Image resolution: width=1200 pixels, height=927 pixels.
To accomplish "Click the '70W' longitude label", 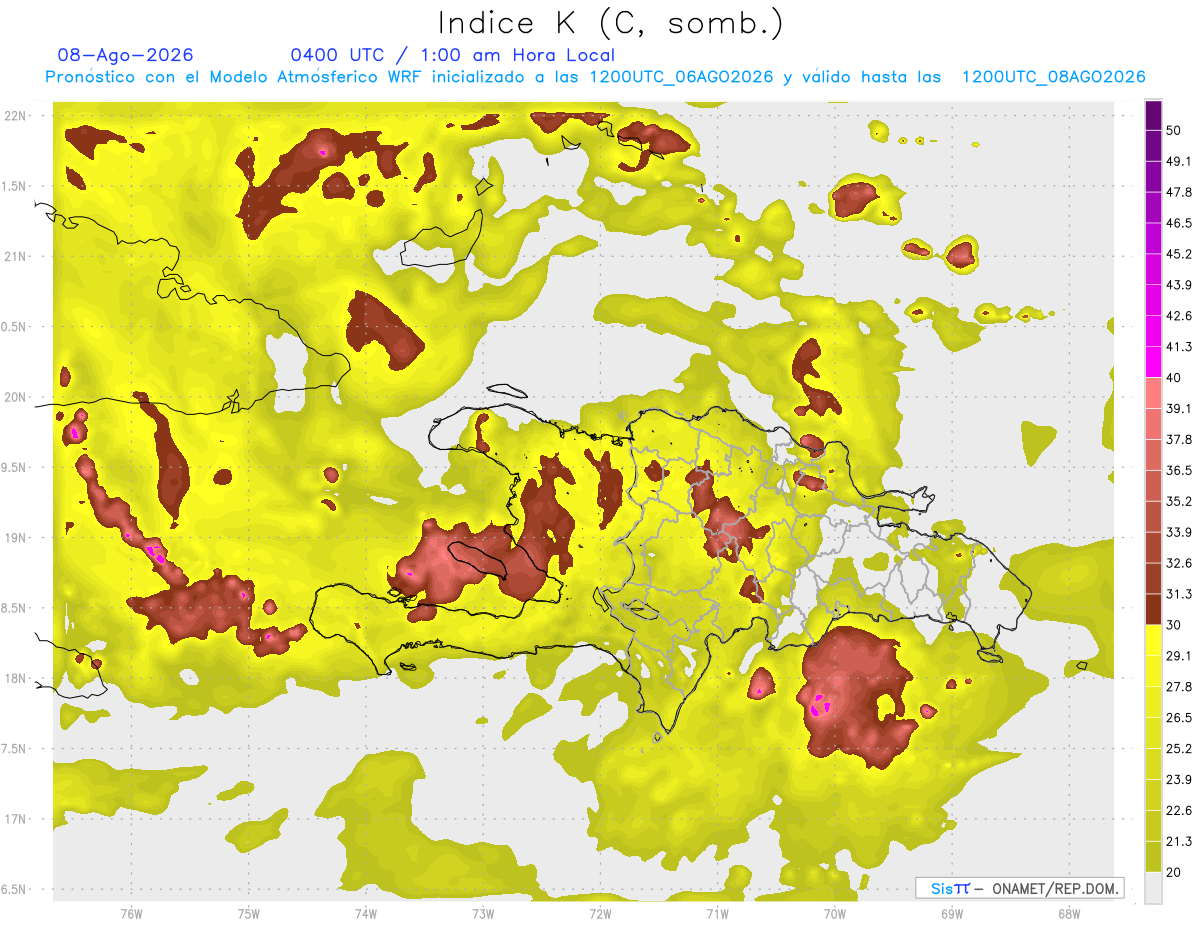I will [x=834, y=913].
